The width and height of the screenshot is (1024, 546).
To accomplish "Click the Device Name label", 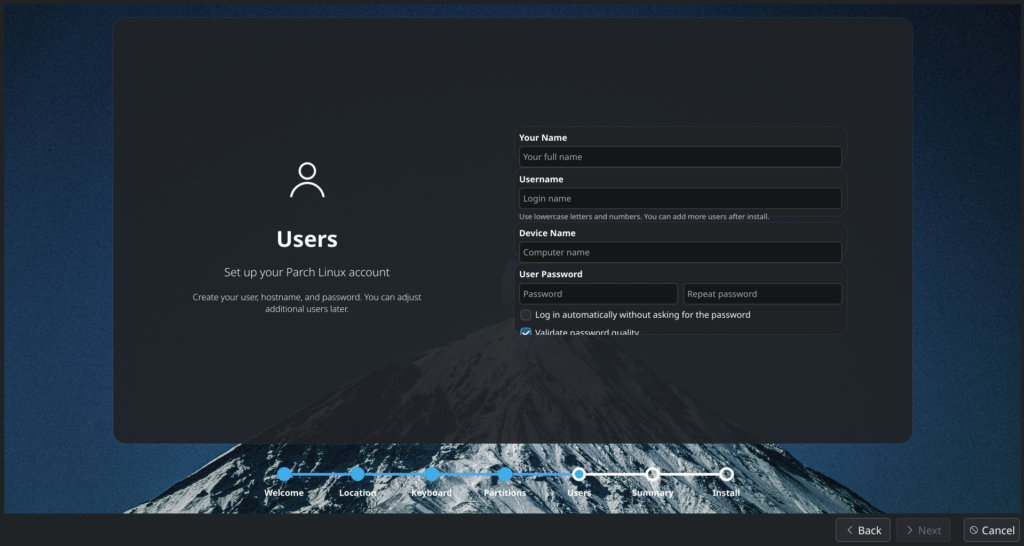I will click(x=547, y=233).
